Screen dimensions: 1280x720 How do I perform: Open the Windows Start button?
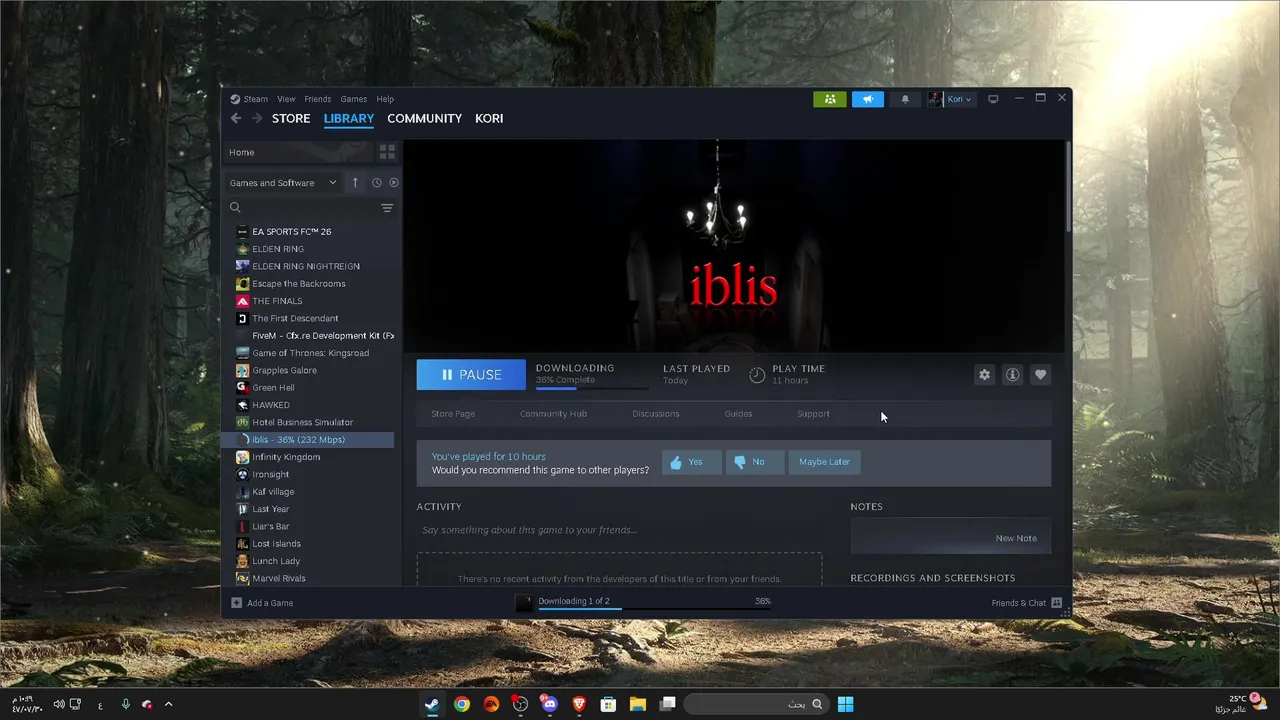845,704
